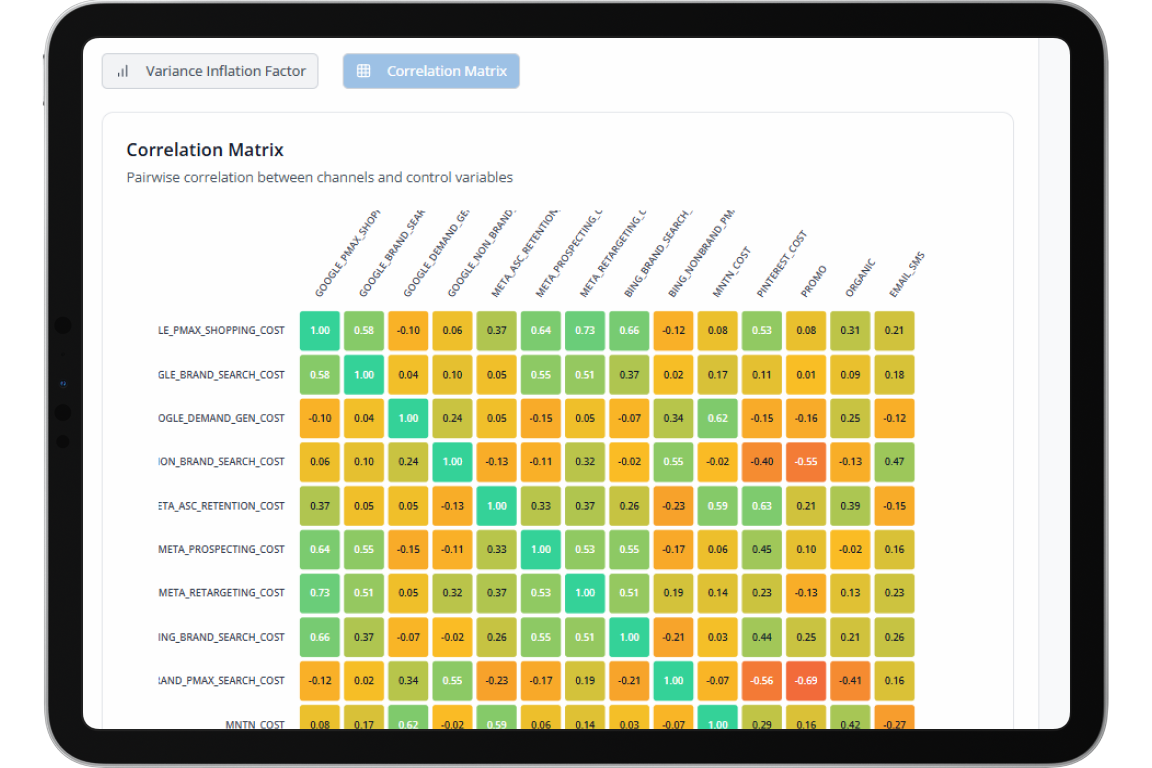This screenshot has width=1152, height=768.
Task: Click 0.14 in the META_RETARGETING_COST row
Action: pos(718,592)
